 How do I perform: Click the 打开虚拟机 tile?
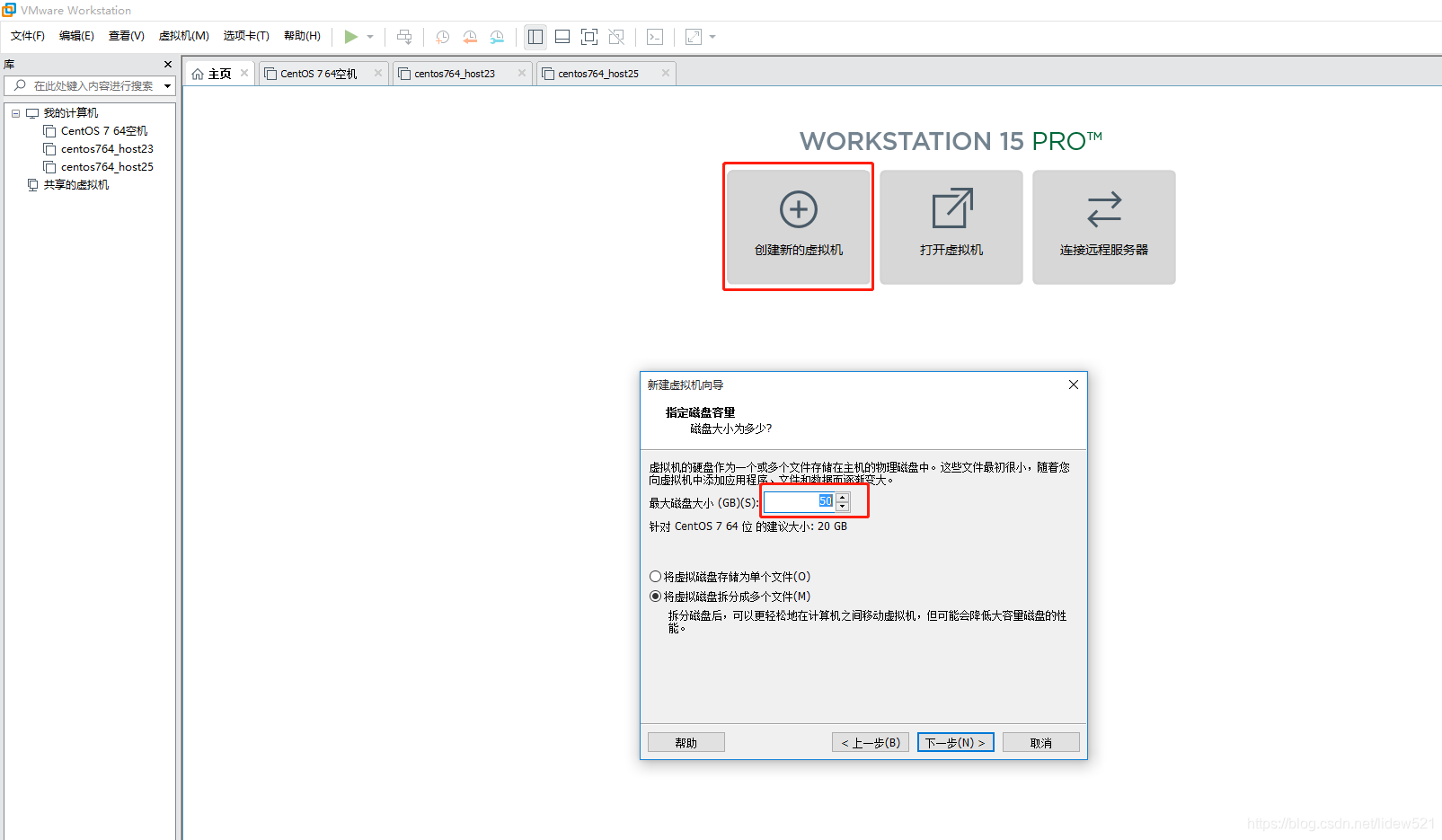tap(951, 227)
